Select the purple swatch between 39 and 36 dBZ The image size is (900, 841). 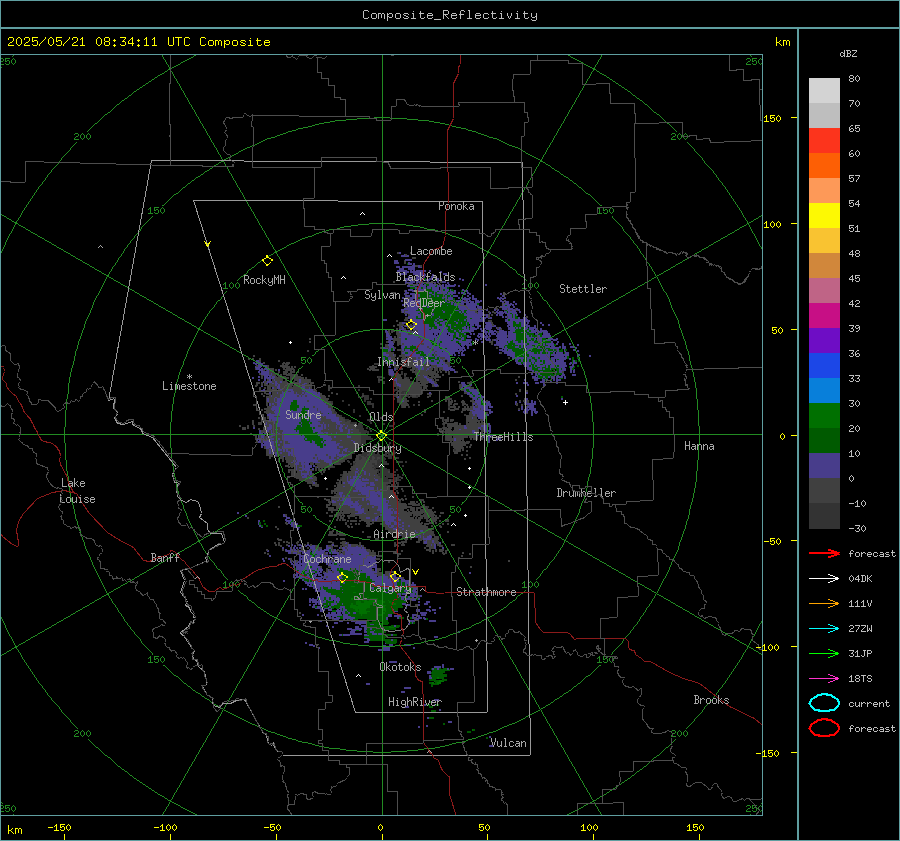[824, 341]
